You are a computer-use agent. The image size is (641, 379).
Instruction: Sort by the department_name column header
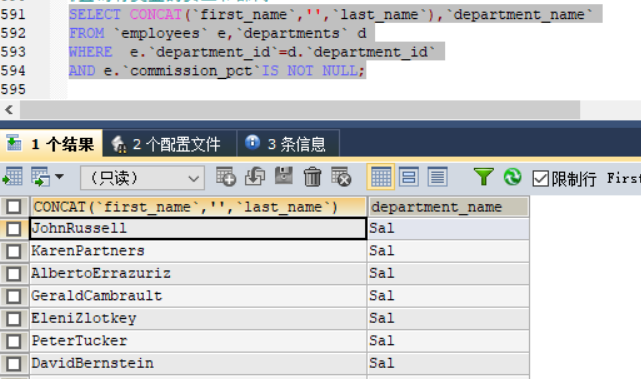coord(448,207)
